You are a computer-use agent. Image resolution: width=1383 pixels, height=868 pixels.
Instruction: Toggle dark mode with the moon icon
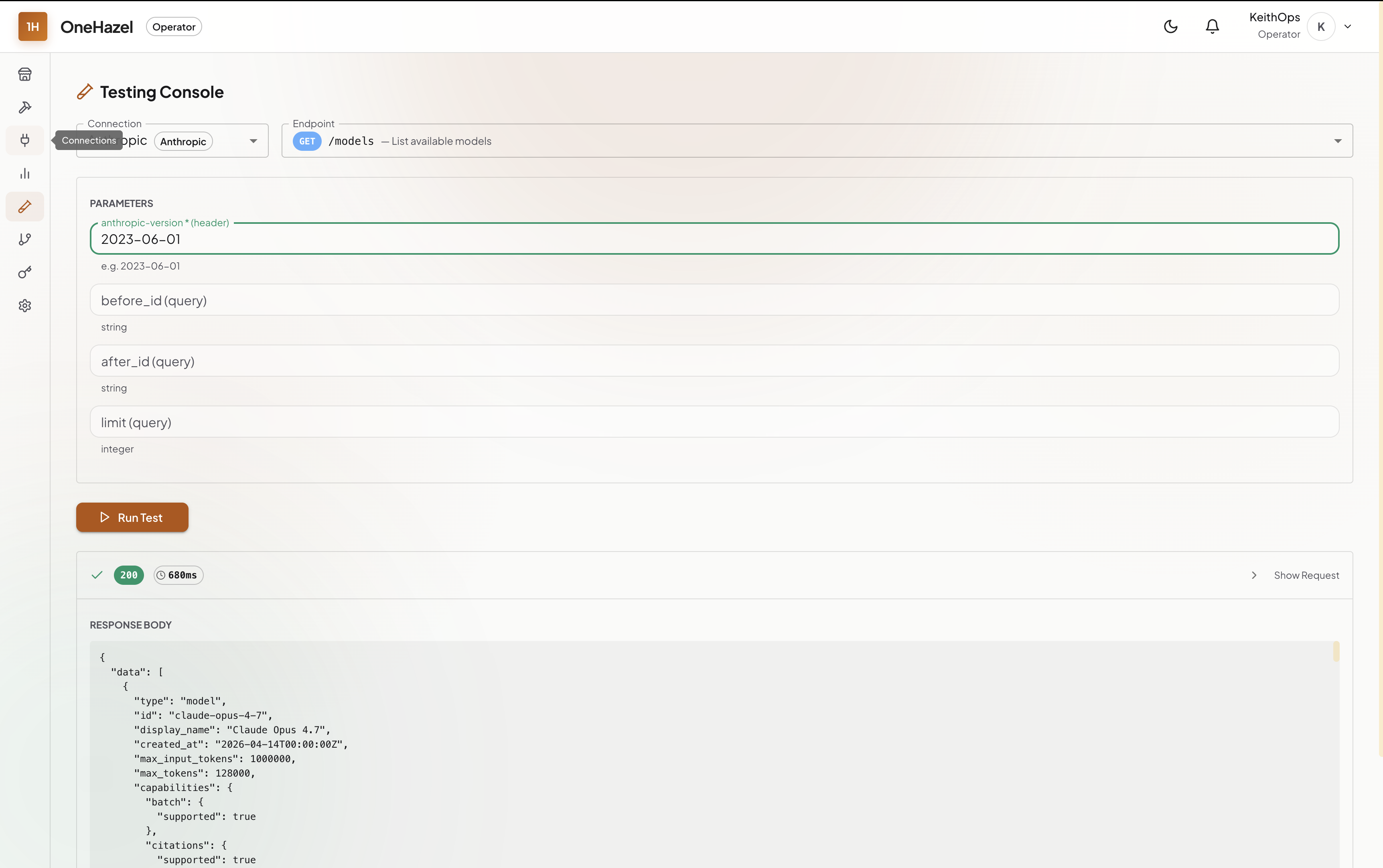click(x=1170, y=26)
